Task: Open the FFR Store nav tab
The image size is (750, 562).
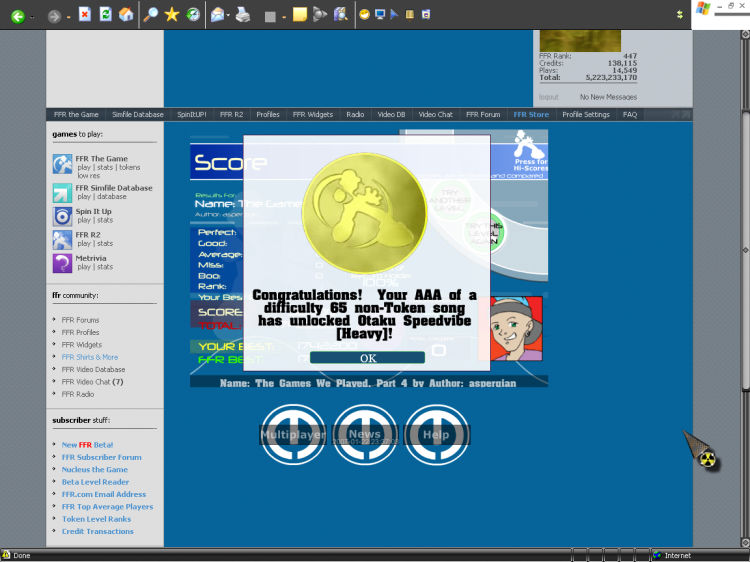Action: point(531,115)
